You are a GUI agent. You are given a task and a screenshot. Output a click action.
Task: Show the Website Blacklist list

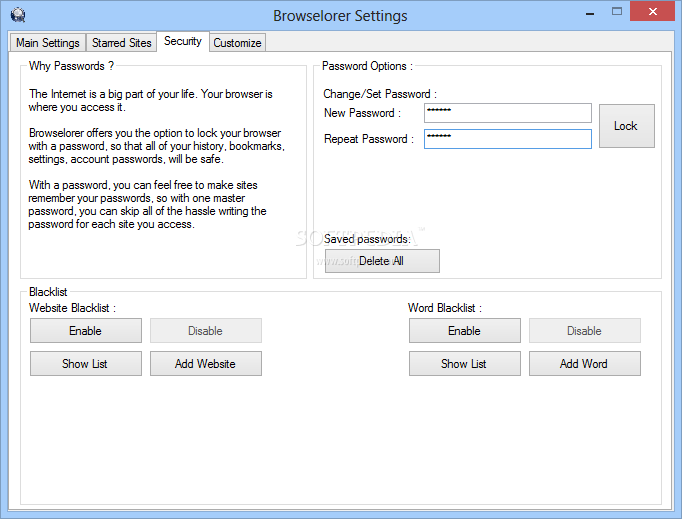coord(86,364)
